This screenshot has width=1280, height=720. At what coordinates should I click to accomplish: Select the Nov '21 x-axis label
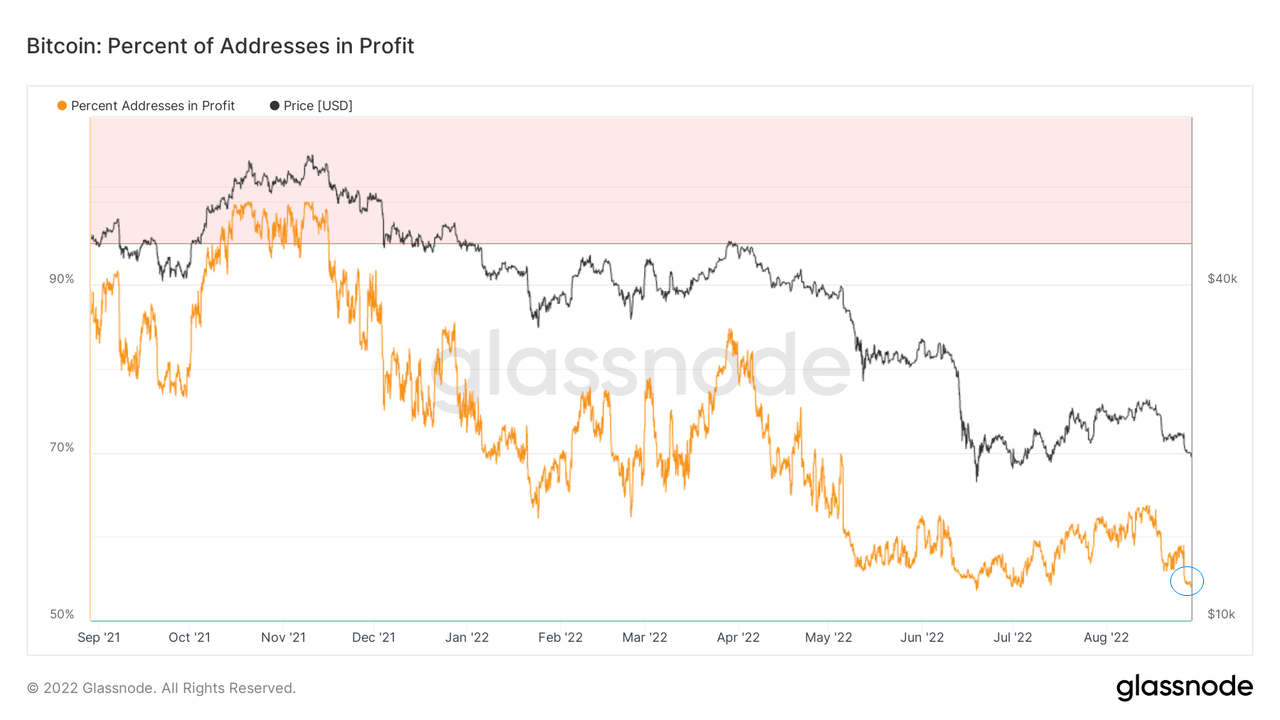pos(284,637)
